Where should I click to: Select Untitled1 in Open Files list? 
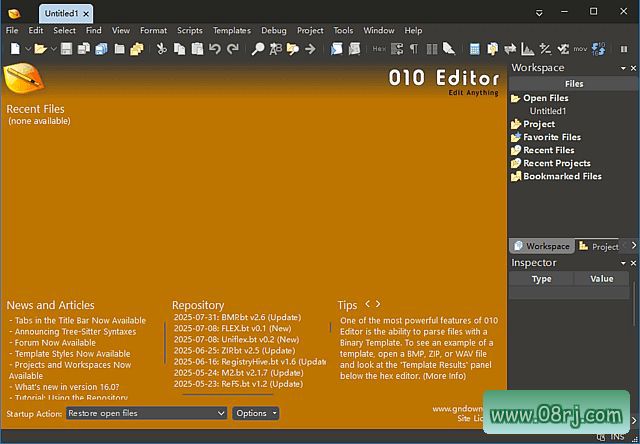coord(549,111)
